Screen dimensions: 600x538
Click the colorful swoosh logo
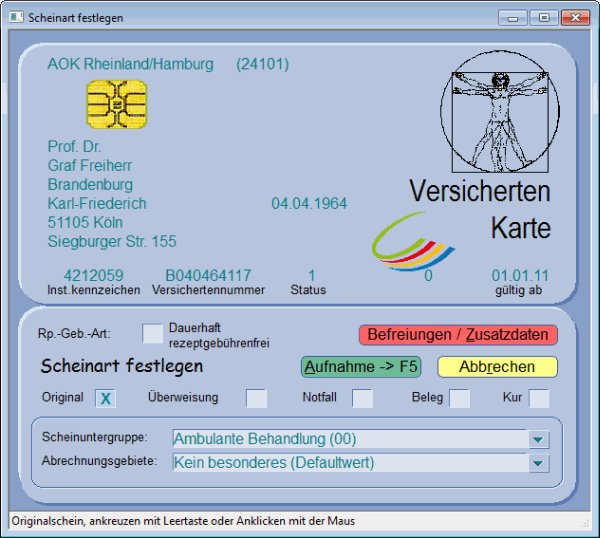coord(413,241)
